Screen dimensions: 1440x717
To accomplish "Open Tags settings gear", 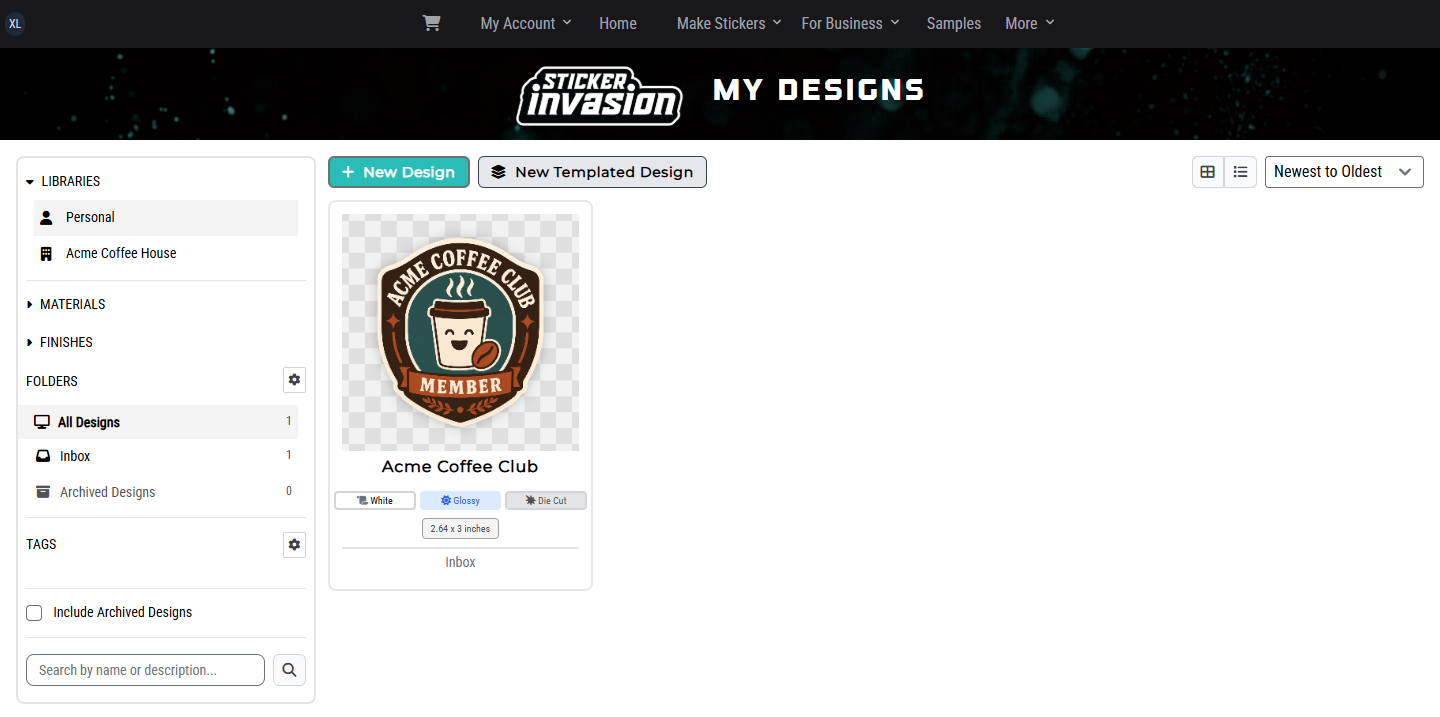I will [294, 545].
